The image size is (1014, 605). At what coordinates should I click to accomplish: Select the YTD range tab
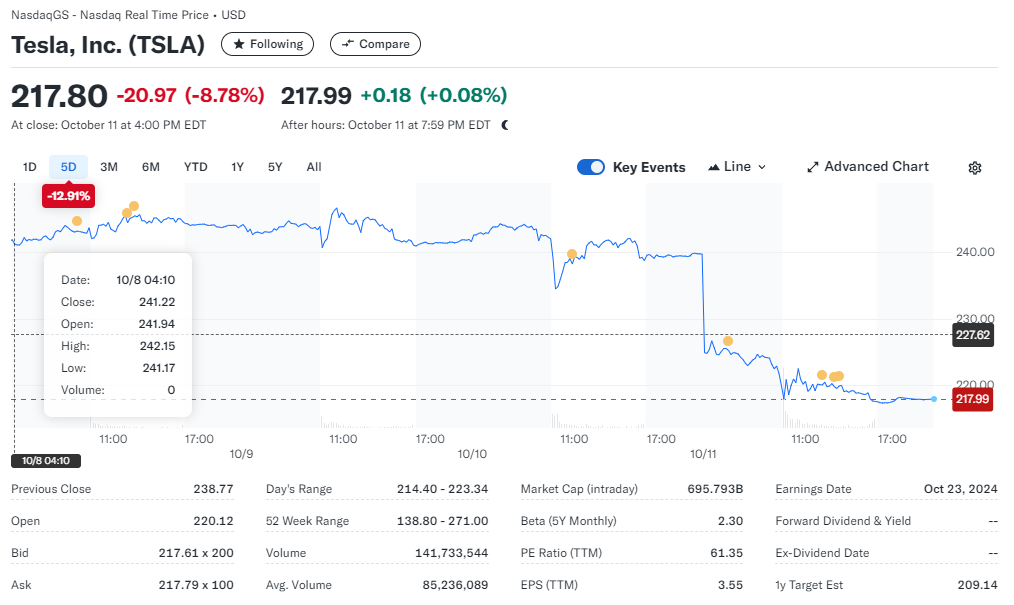(195, 167)
